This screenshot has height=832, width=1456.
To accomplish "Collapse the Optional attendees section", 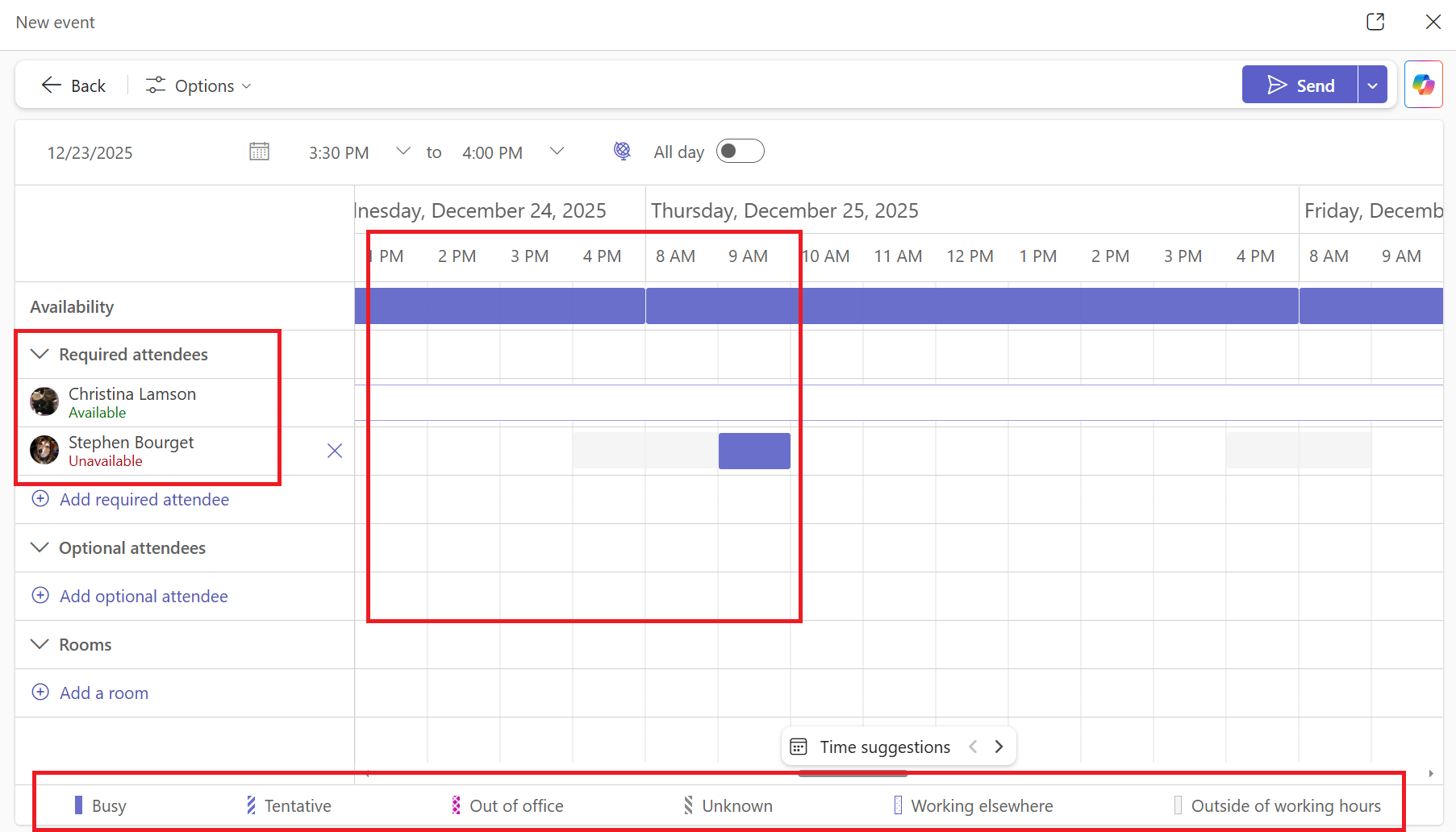I will coord(40,548).
